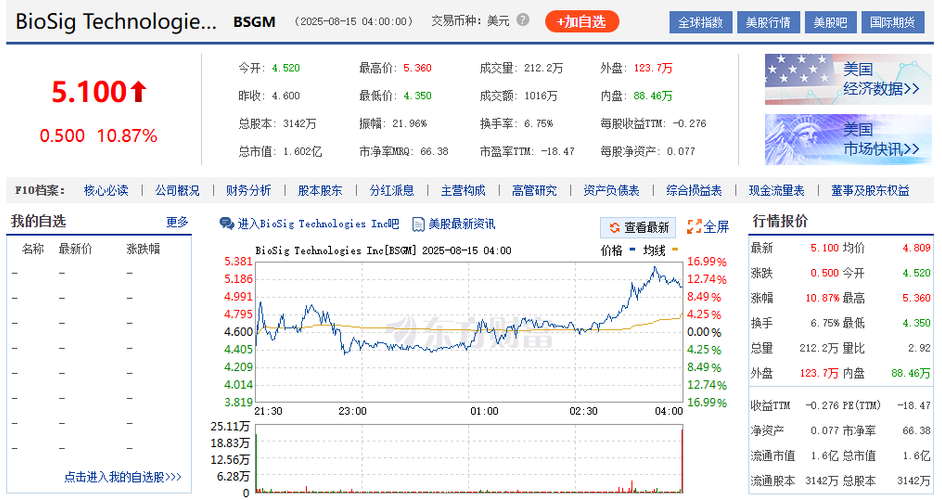Viewport: 942px width, 500px height.
Task: Click the 价格 legend blue swatch
Action: click(x=632, y=249)
